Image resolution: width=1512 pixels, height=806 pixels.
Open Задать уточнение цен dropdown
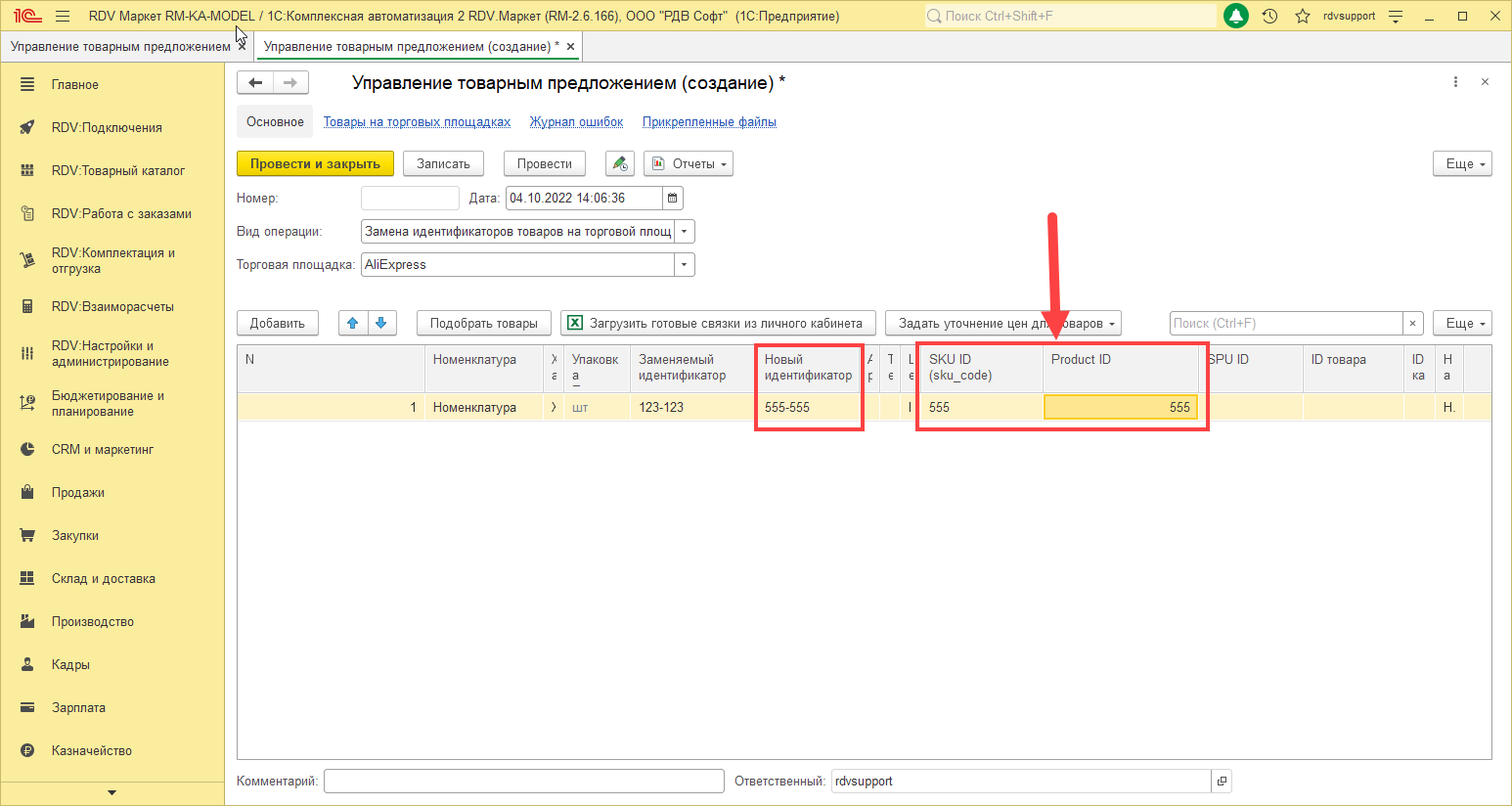coord(1002,323)
